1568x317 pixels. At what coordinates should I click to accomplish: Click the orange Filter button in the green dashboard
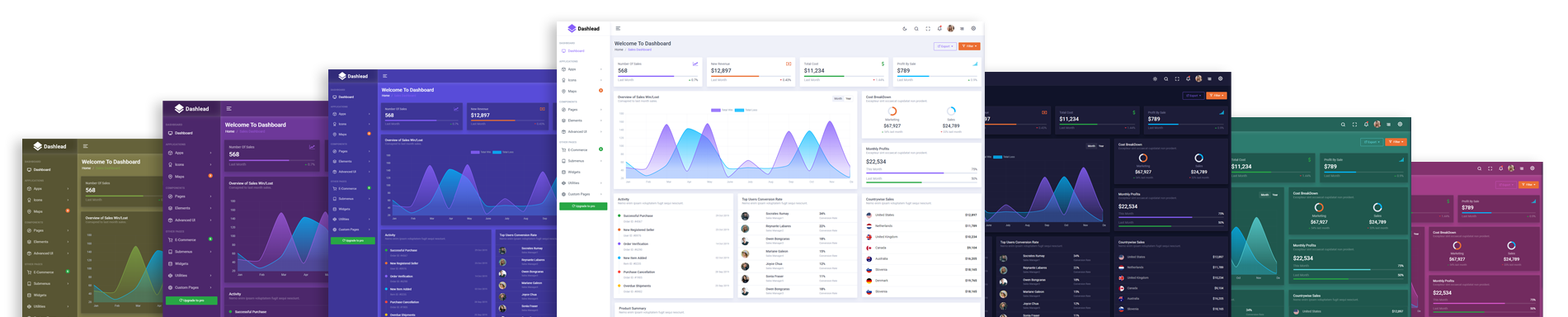1396,142
